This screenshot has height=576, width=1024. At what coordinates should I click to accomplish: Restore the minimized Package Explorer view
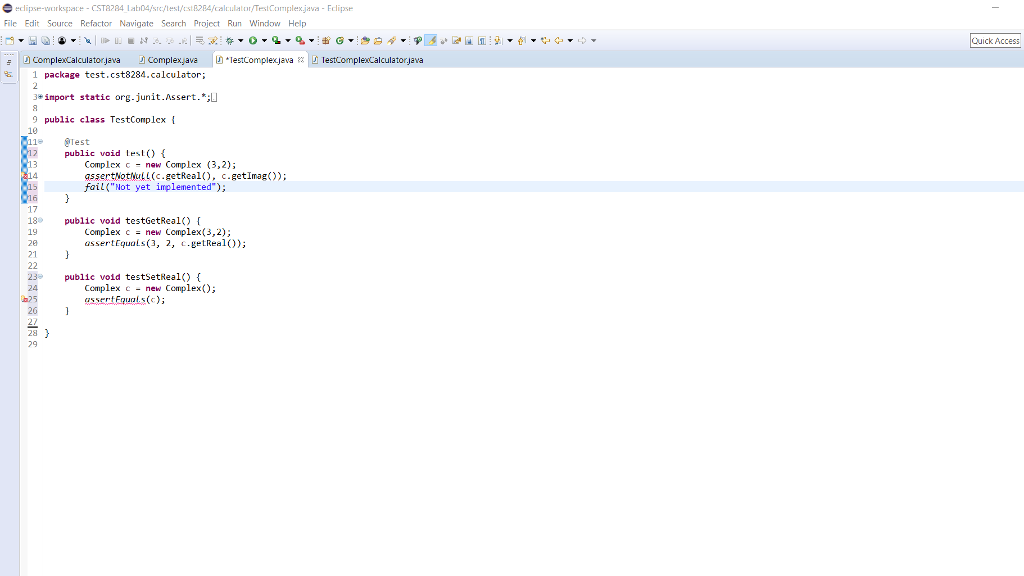click(7, 72)
